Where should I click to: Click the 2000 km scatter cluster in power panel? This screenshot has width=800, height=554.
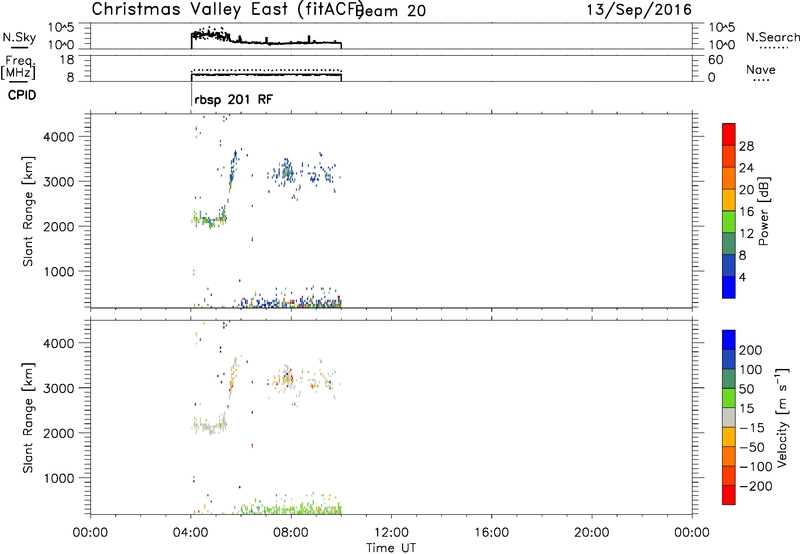209,220
